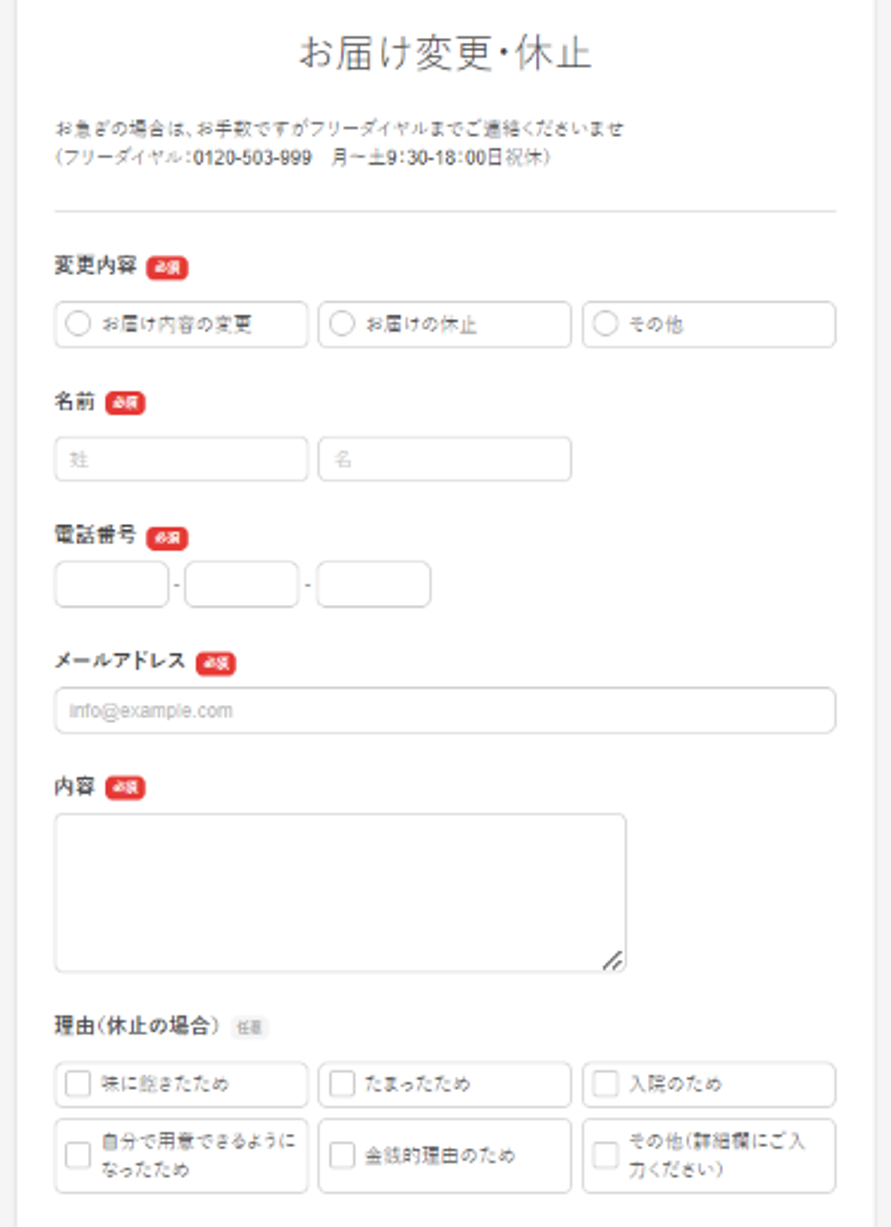
Task: Click the middle phone number box
Action: pyautogui.click(x=241, y=585)
